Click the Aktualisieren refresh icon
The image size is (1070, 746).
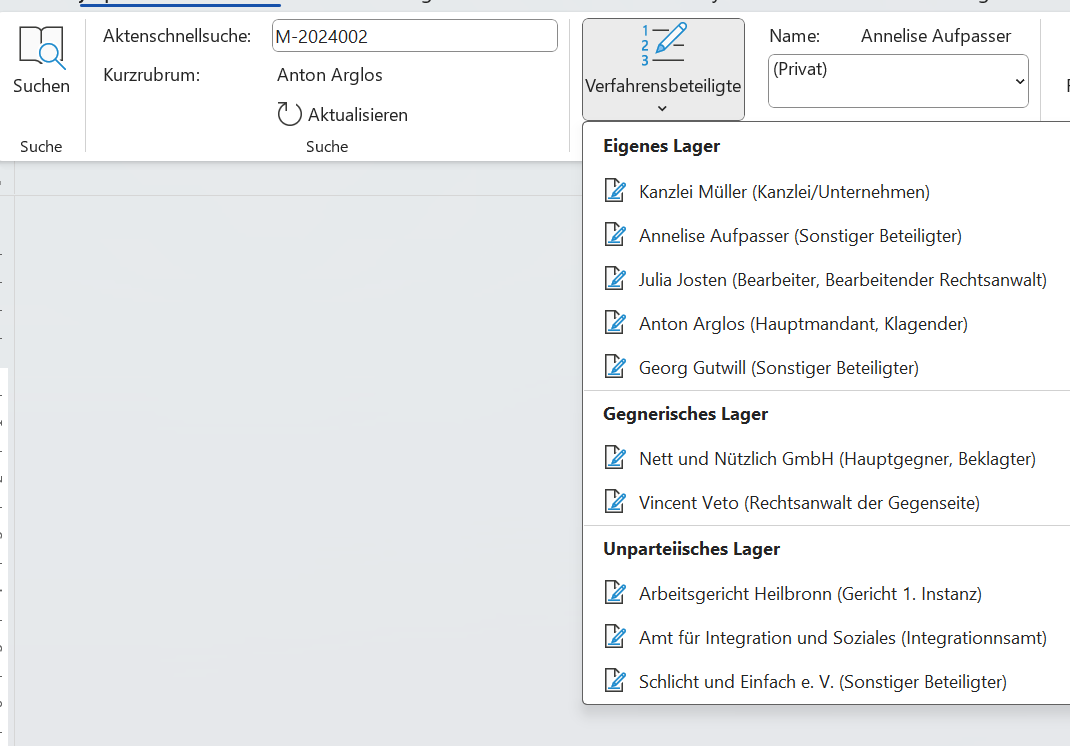[289, 114]
